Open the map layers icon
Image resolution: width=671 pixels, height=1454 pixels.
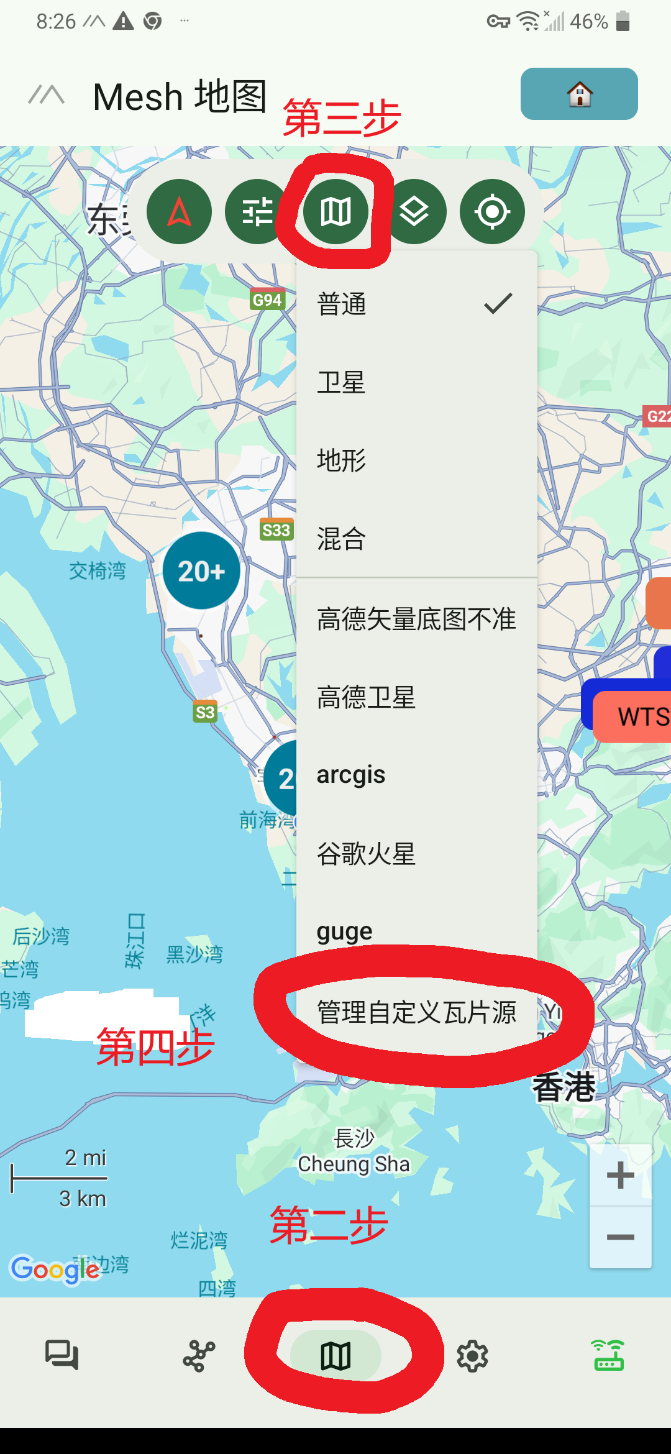pyautogui.click(x=414, y=212)
